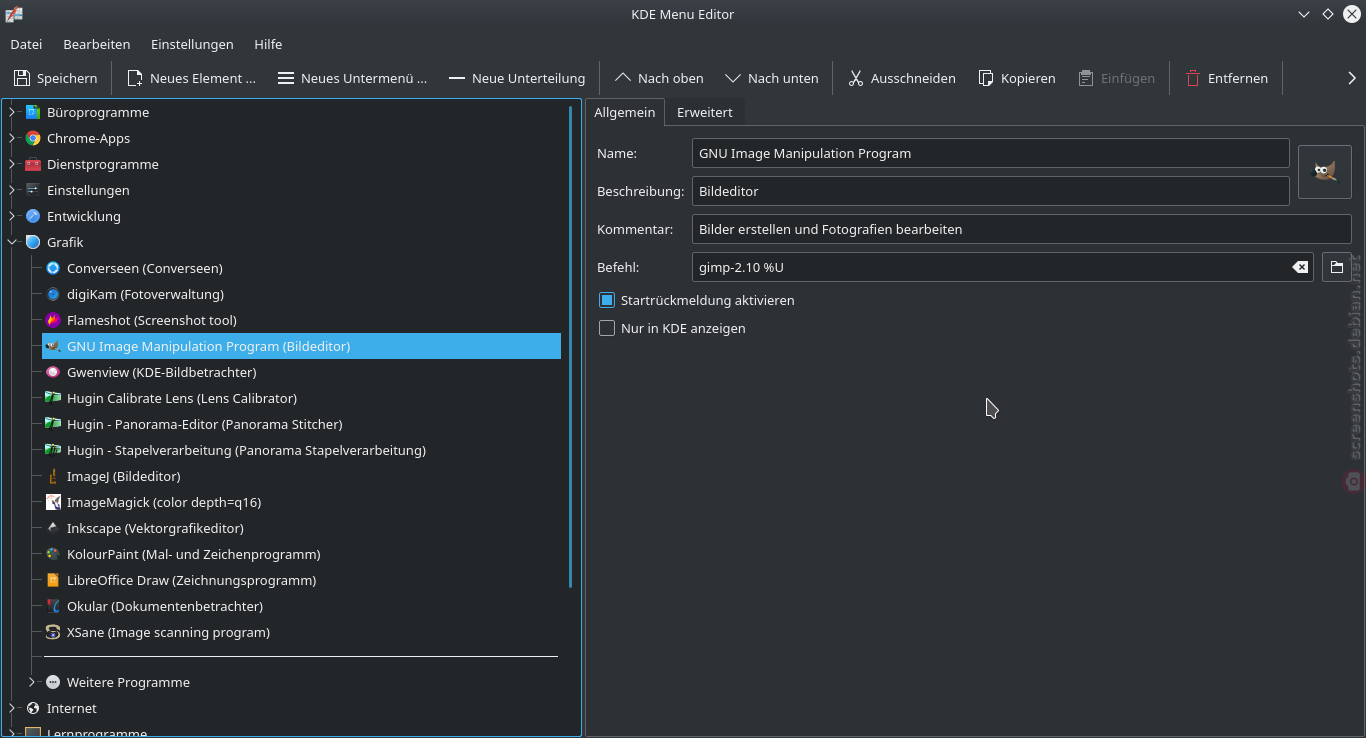Viewport: 1366px width, 738px height.
Task: Expand Büroprogramme category
Action: tap(12, 112)
